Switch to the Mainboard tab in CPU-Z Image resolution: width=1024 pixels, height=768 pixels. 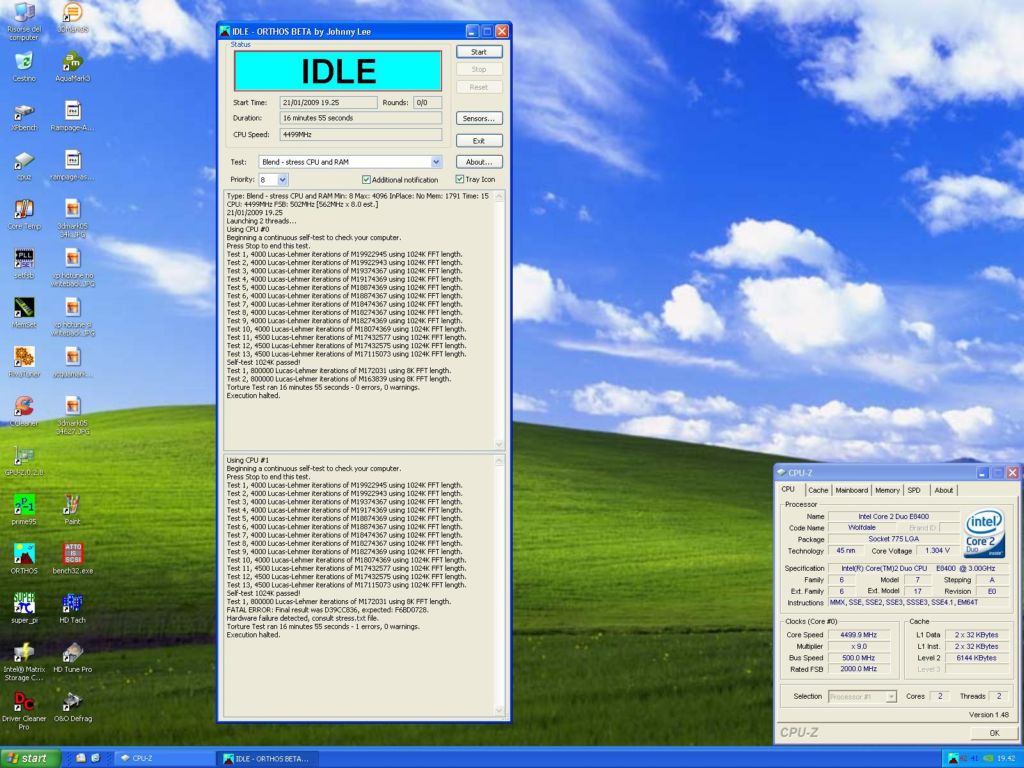[x=852, y=490]
